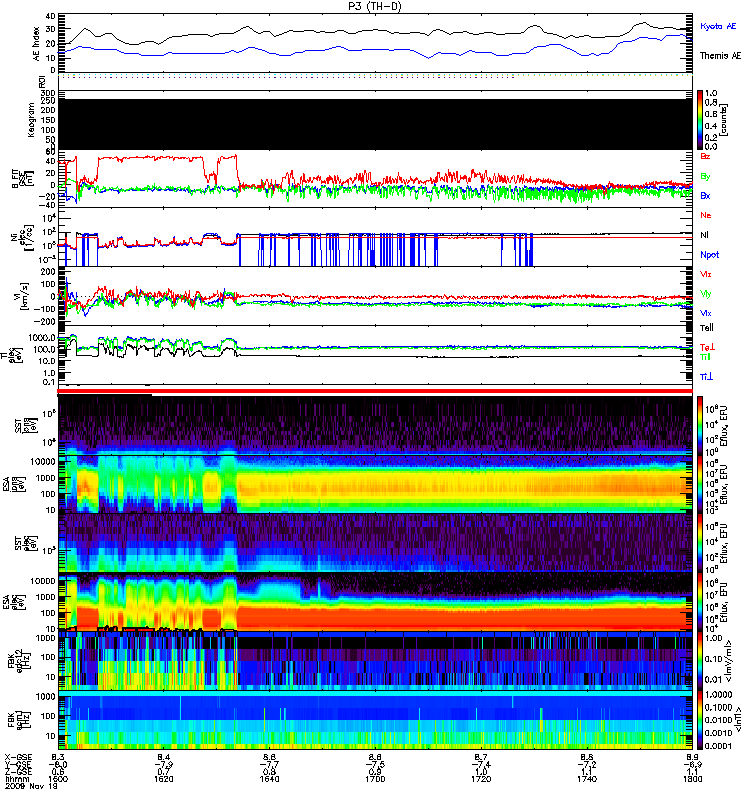
Task: Click the '1740' time tick label
Action: tap(586, 779)
